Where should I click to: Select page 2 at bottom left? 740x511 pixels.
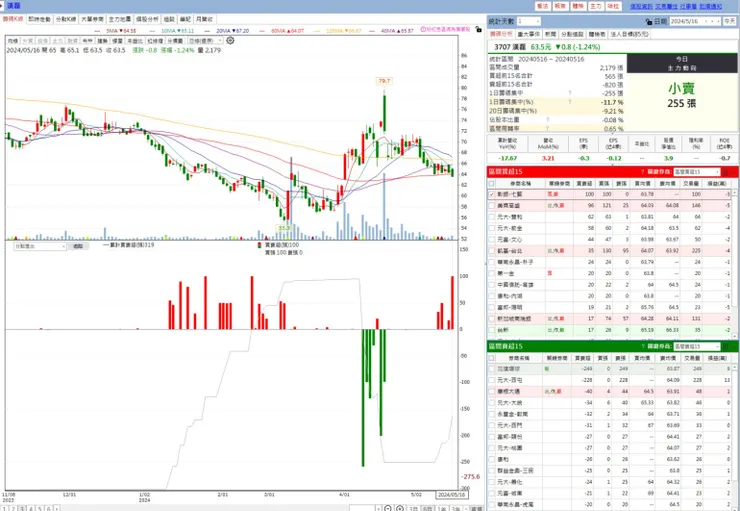13,509
